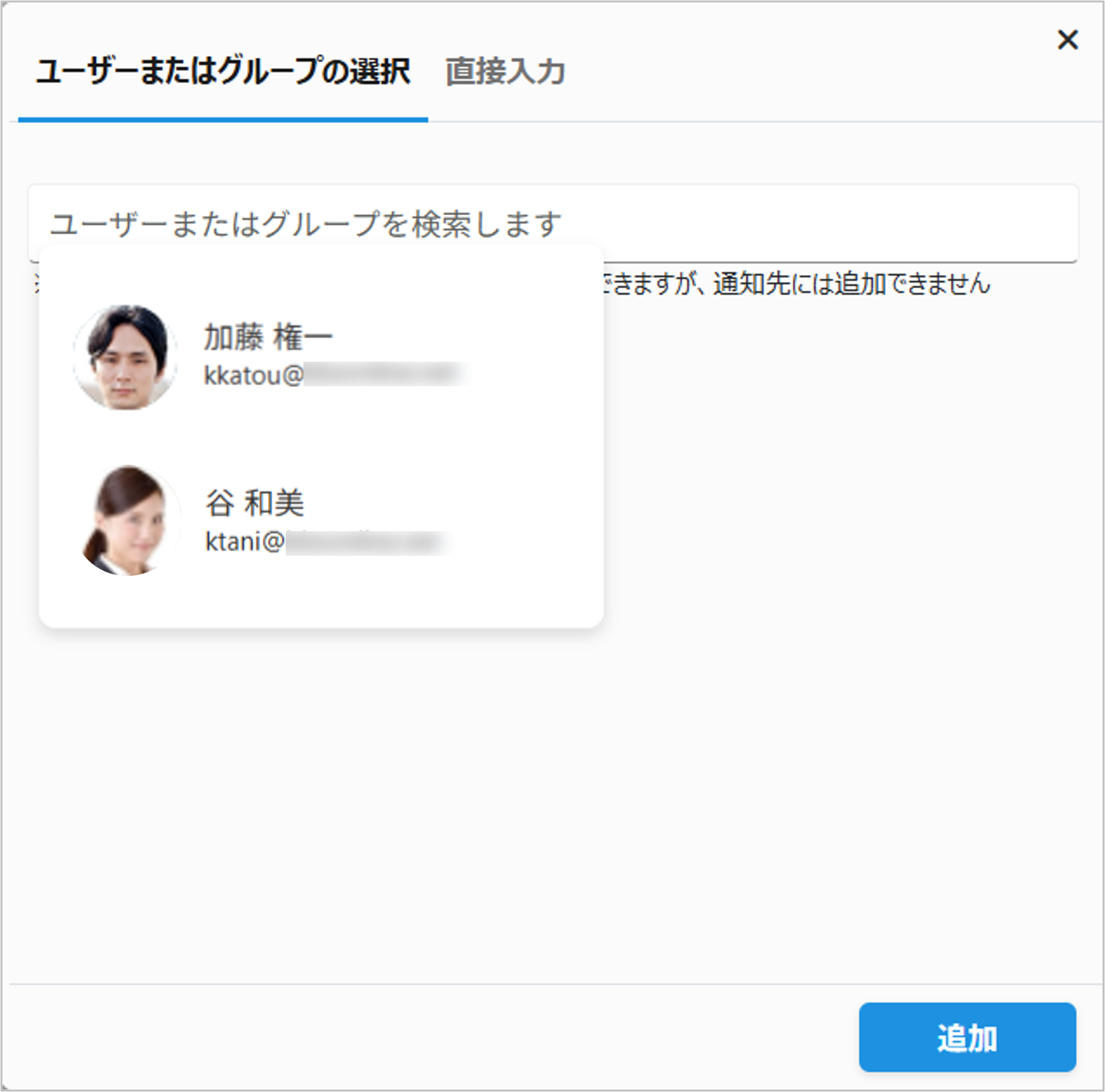1105x1092 pixels.
Task: Close the user selection dialog
Action: click(x=1068, y=40)
